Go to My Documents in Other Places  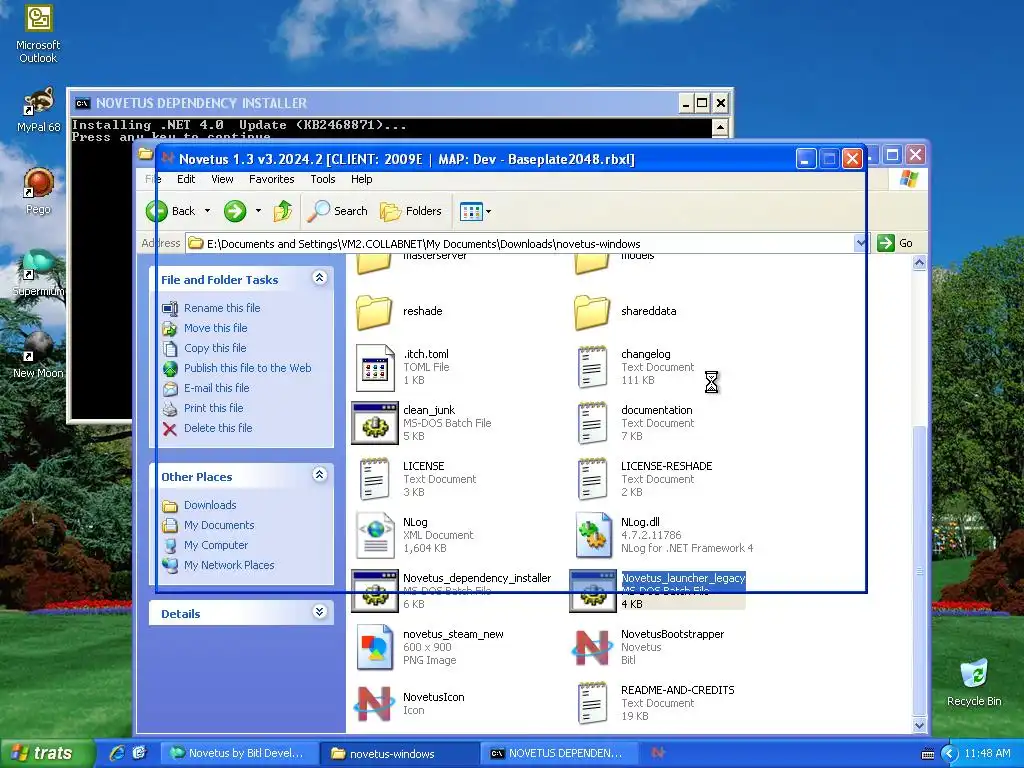point(219,525)
